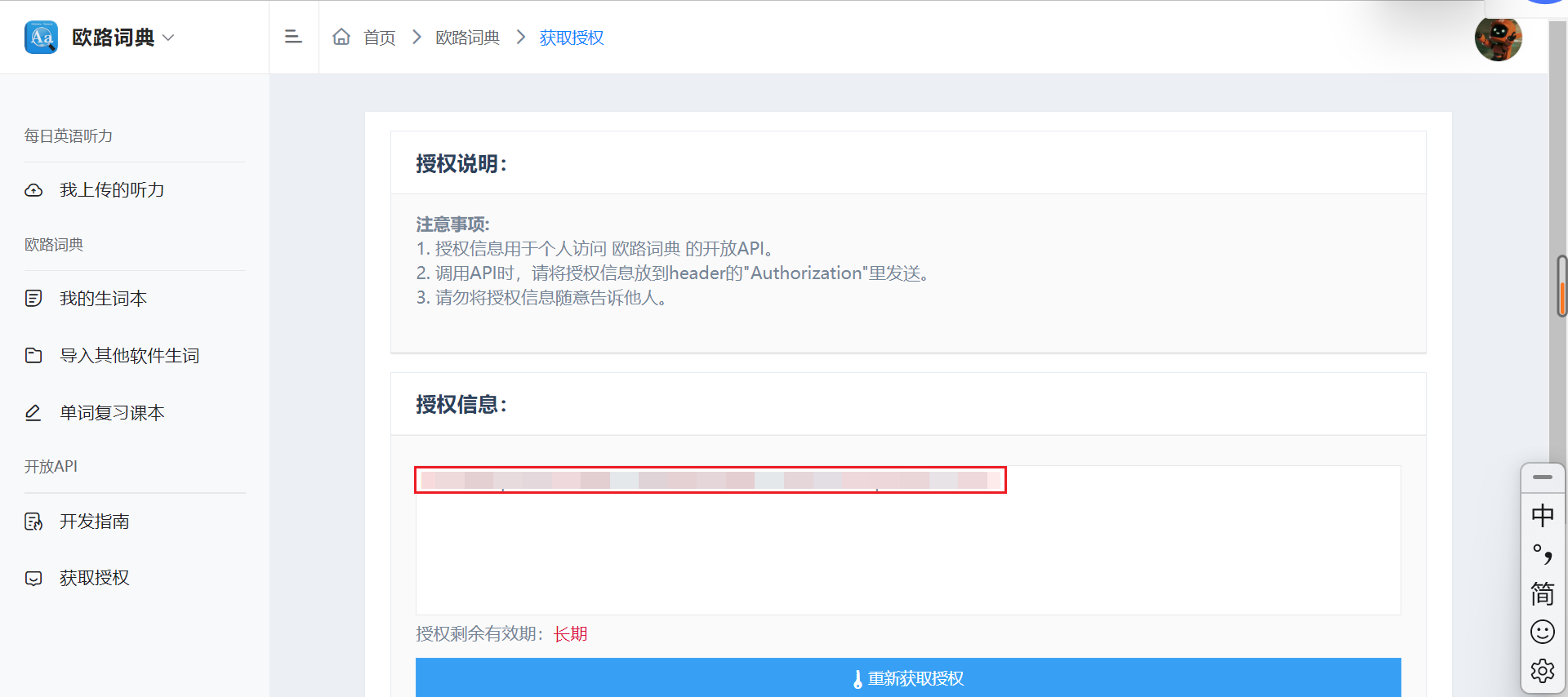The width and height of the screenshot is (1568, 697).
Task: Click inside the 授权信息 token text area
Action: point(907,555)
